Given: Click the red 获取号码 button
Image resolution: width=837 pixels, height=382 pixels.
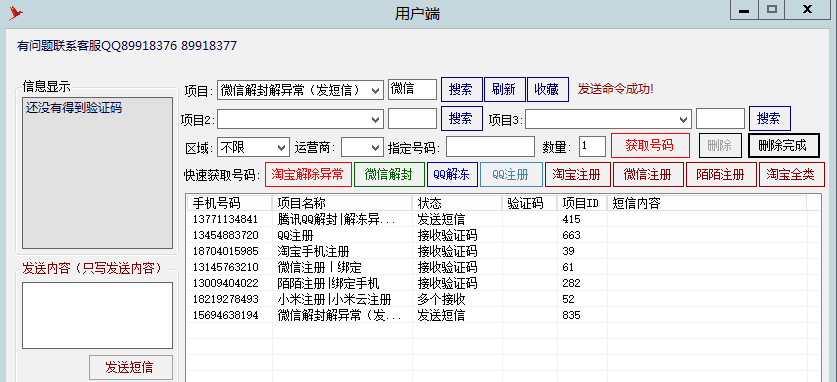Looking at the screenshot, I should (650, 146).
